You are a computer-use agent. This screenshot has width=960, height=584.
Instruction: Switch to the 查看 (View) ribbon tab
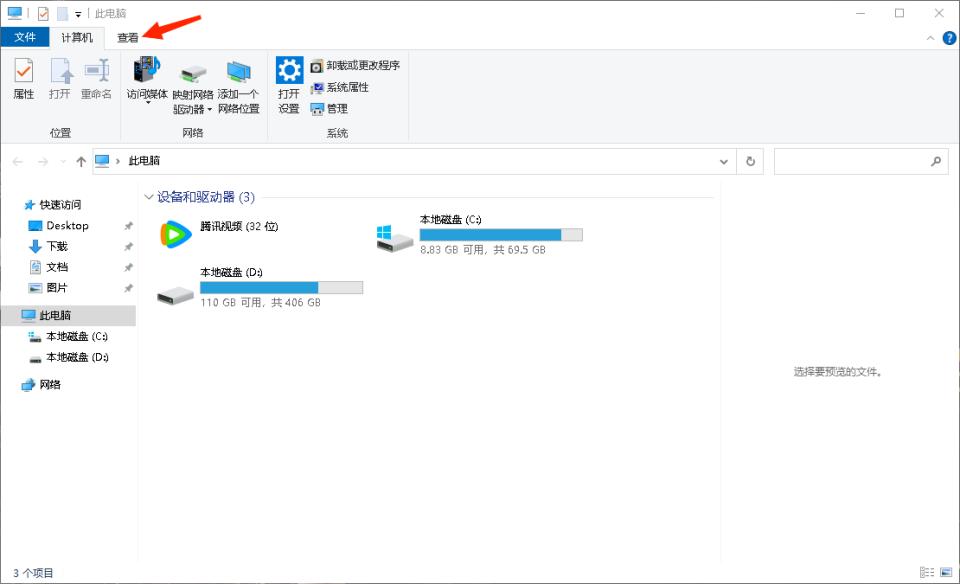(x=129, y=37)
